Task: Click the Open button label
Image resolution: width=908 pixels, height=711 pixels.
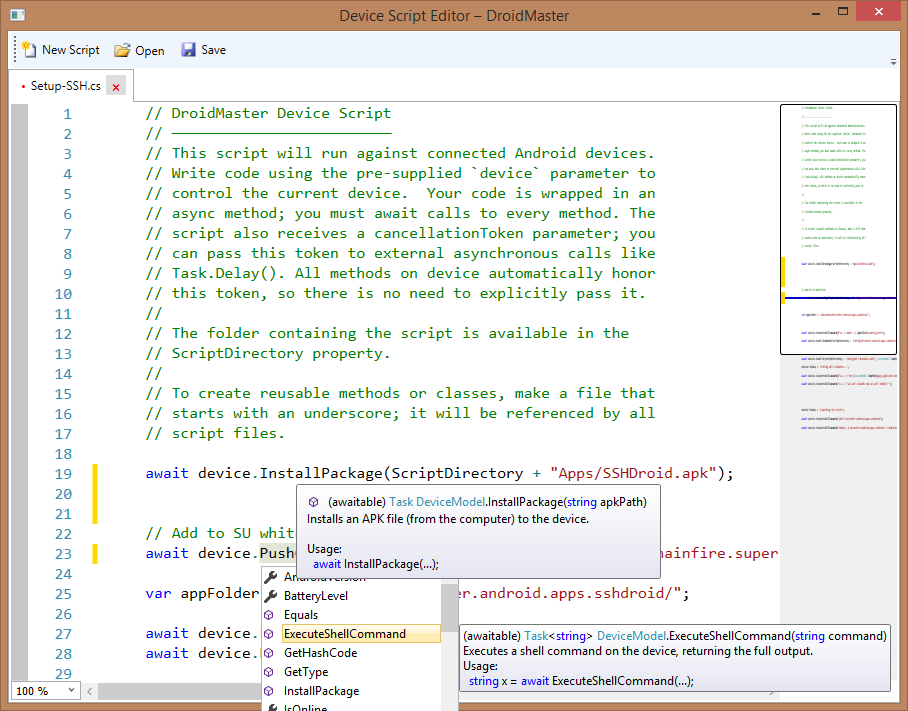Action: click(149, 51)
